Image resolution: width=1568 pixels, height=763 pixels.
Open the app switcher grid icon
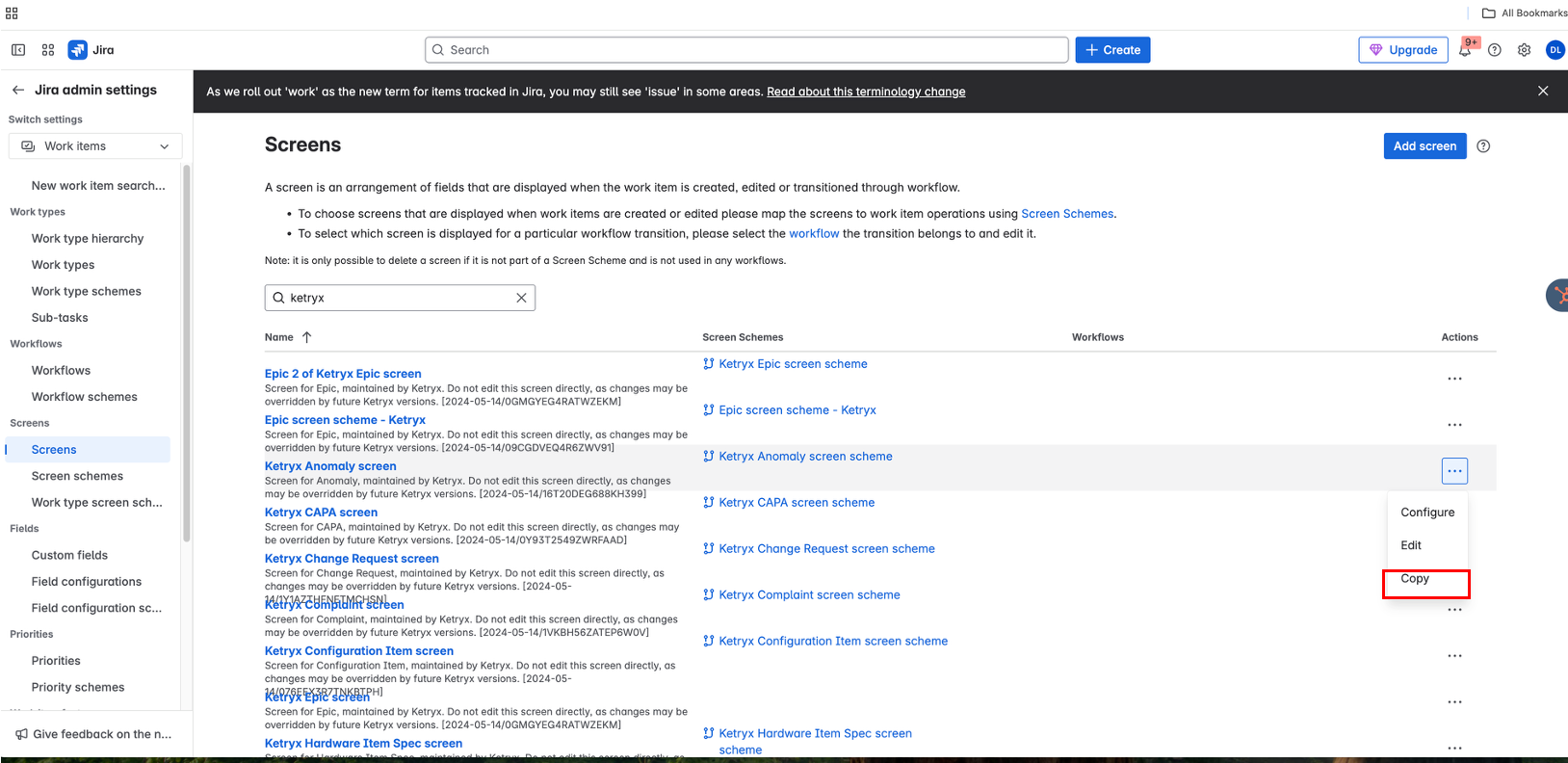(48, 50)
